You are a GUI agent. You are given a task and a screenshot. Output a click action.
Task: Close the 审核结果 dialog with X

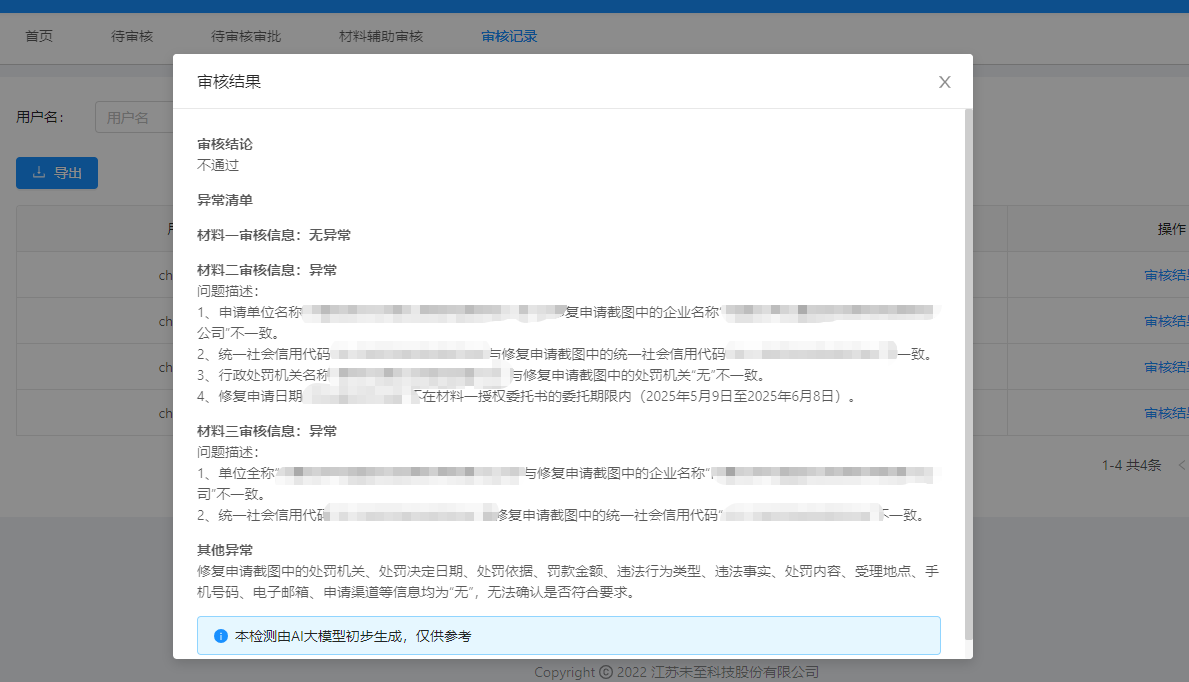[x=944, y=82]
